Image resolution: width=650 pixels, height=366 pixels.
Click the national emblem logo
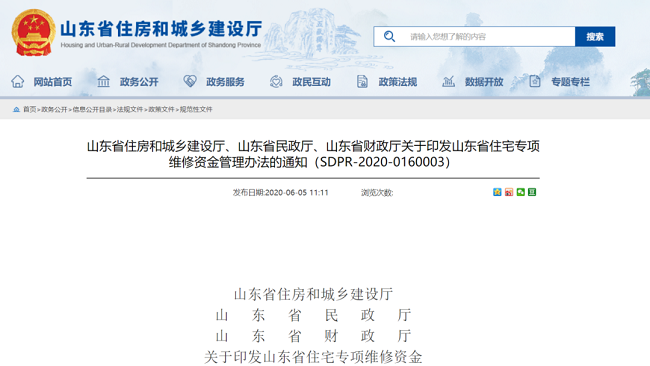click(34, 32)
